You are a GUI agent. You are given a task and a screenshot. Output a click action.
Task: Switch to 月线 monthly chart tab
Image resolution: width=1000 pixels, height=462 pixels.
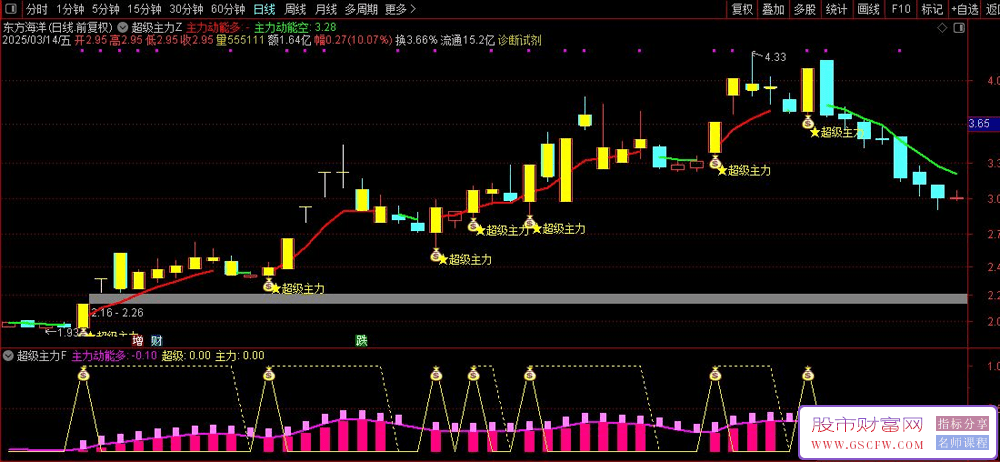tap(326, 9)
